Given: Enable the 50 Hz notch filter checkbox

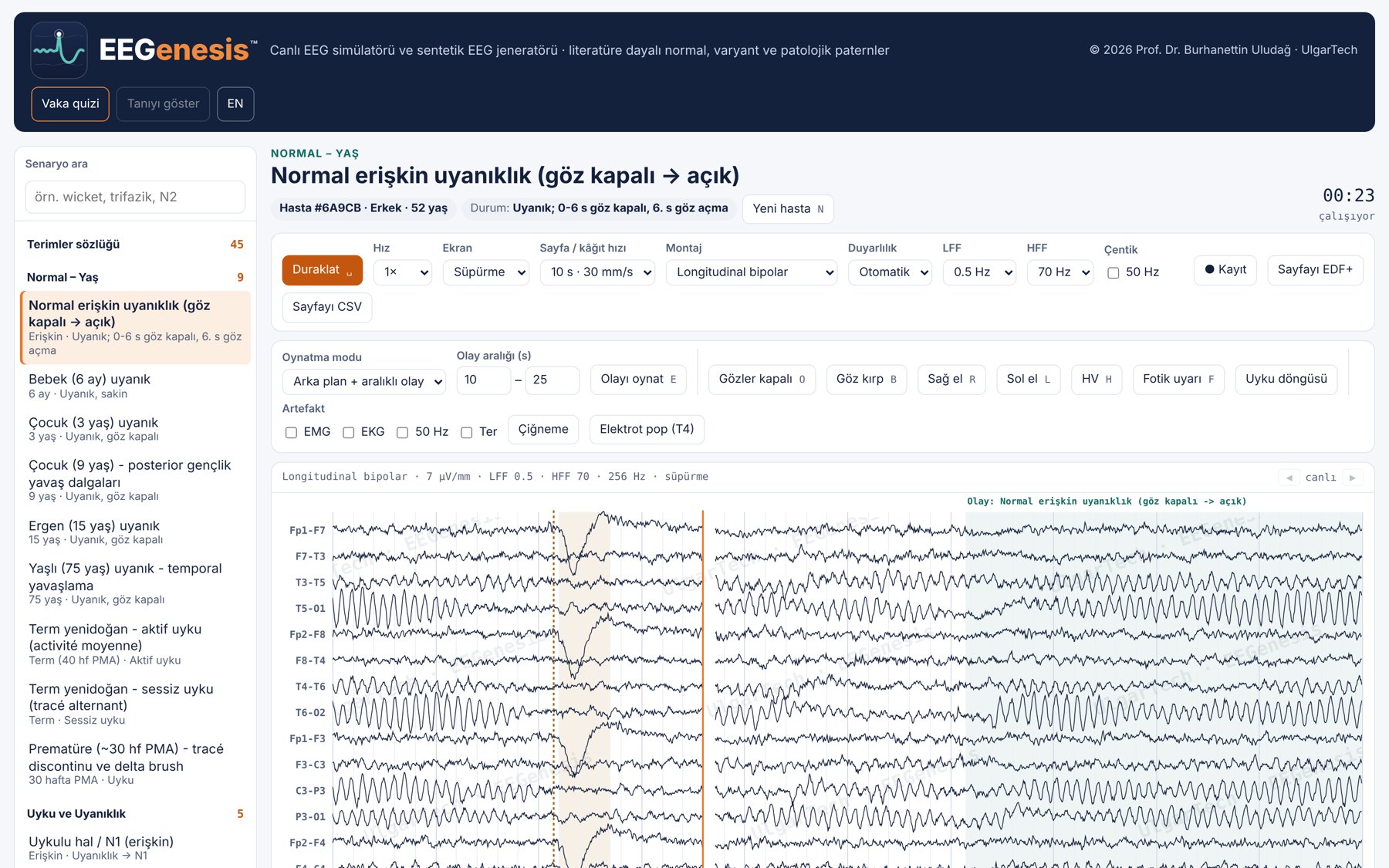Looking at the screenshot, I should [x=1114, y=272].
